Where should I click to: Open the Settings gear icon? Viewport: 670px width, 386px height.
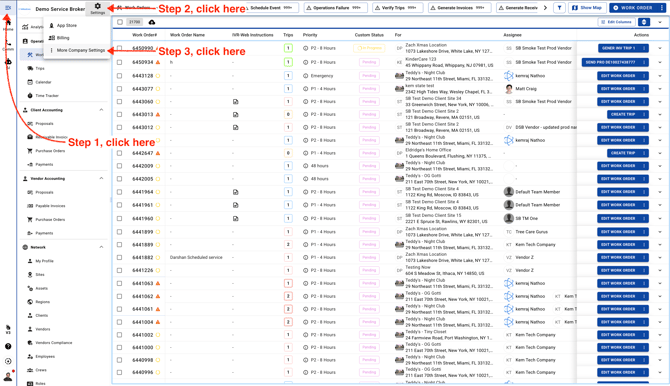97,6
